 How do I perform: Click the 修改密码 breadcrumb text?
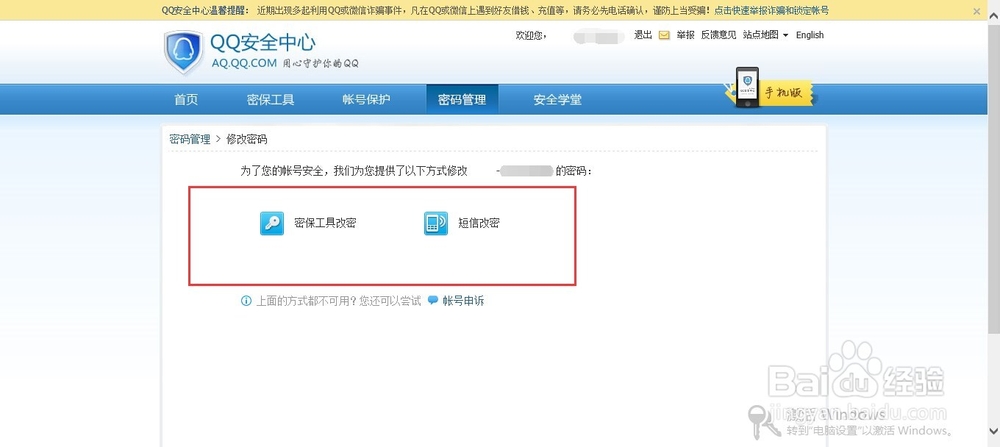247,139
